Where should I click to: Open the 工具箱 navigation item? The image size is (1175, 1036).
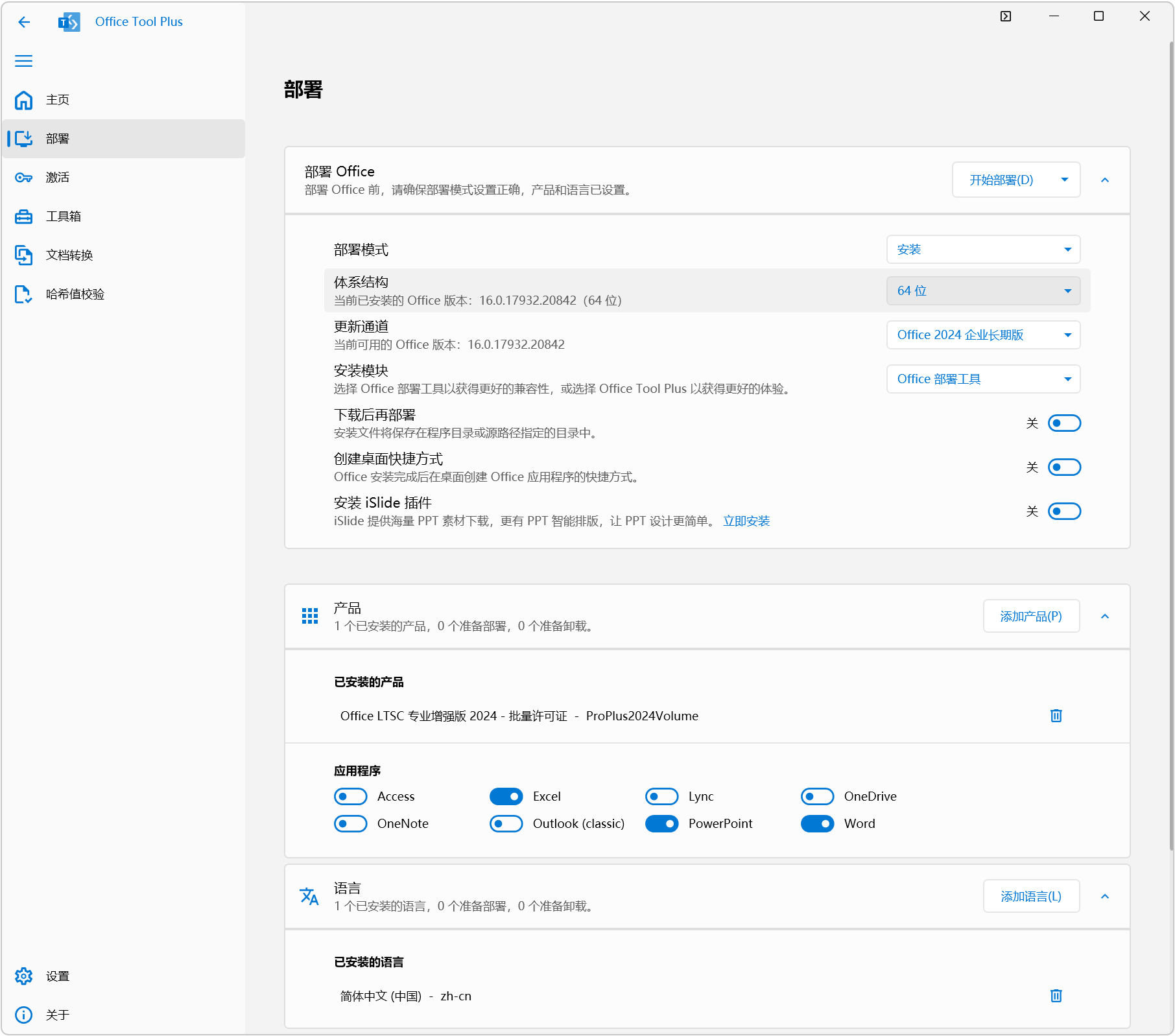tap(123, 217)
